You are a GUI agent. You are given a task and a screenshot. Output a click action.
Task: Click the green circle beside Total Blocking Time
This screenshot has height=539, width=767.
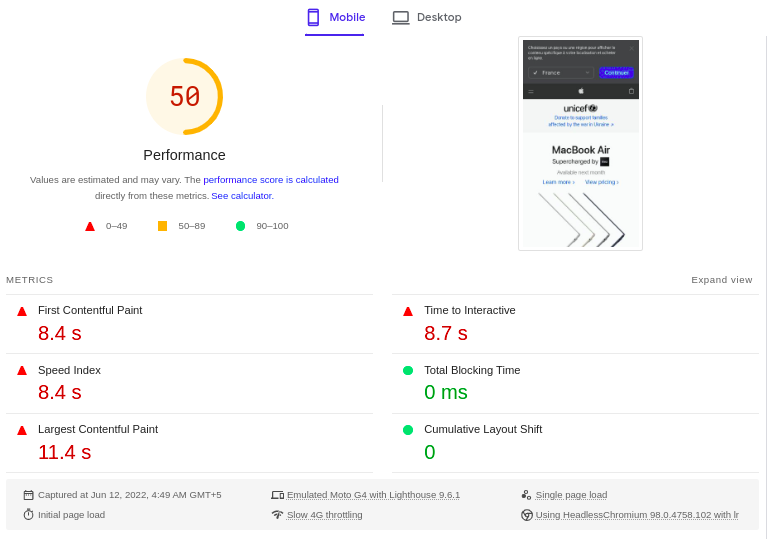tap(408, 370)
